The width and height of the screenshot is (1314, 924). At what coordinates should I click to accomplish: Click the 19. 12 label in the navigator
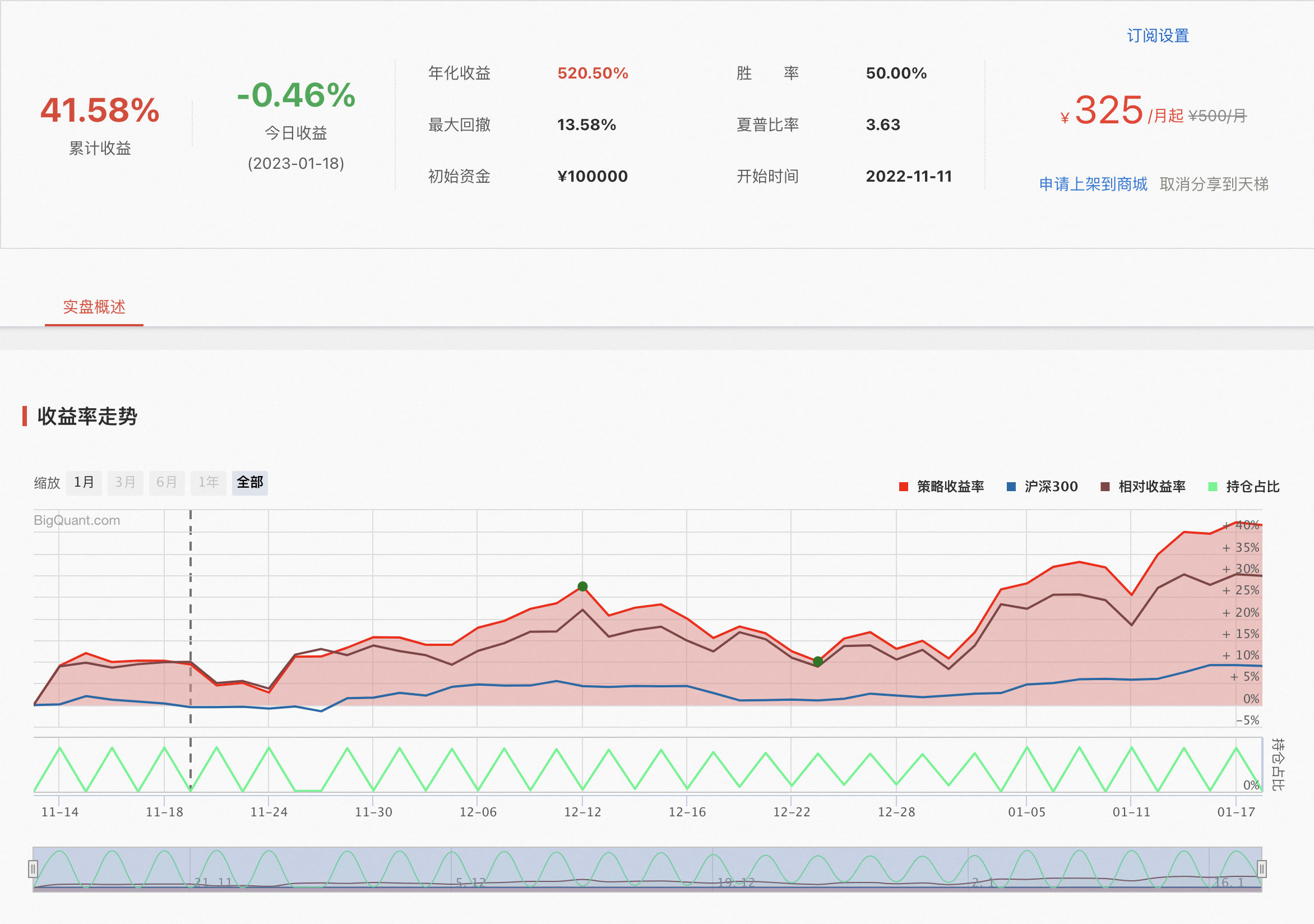(737, 882)
